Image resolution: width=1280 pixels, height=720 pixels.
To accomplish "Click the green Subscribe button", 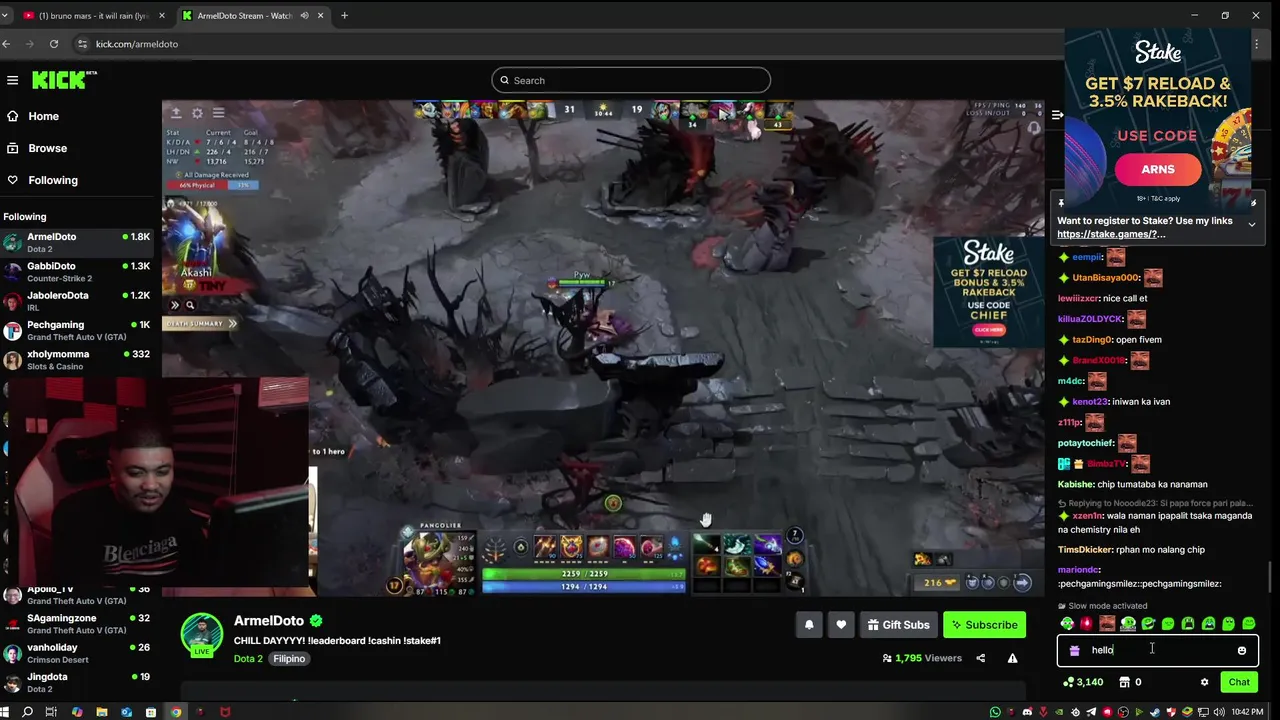I will point(984,625).
